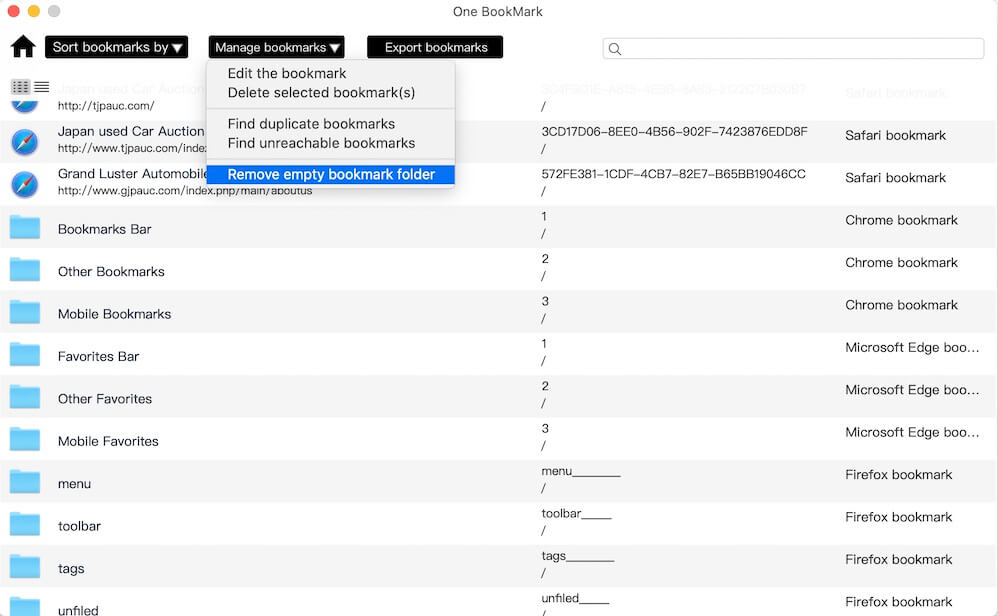This screenshot has height=616, width=998.
Task: Choose Remove empty bookmark folder
Action: pyautogui.click(x=331, y=174)
